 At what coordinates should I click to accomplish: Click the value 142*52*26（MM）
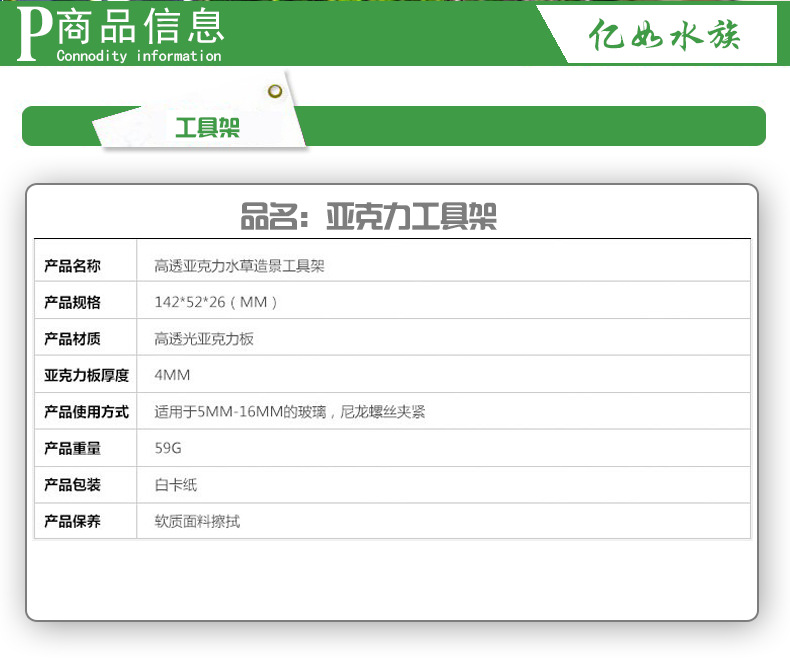(216, 302)
